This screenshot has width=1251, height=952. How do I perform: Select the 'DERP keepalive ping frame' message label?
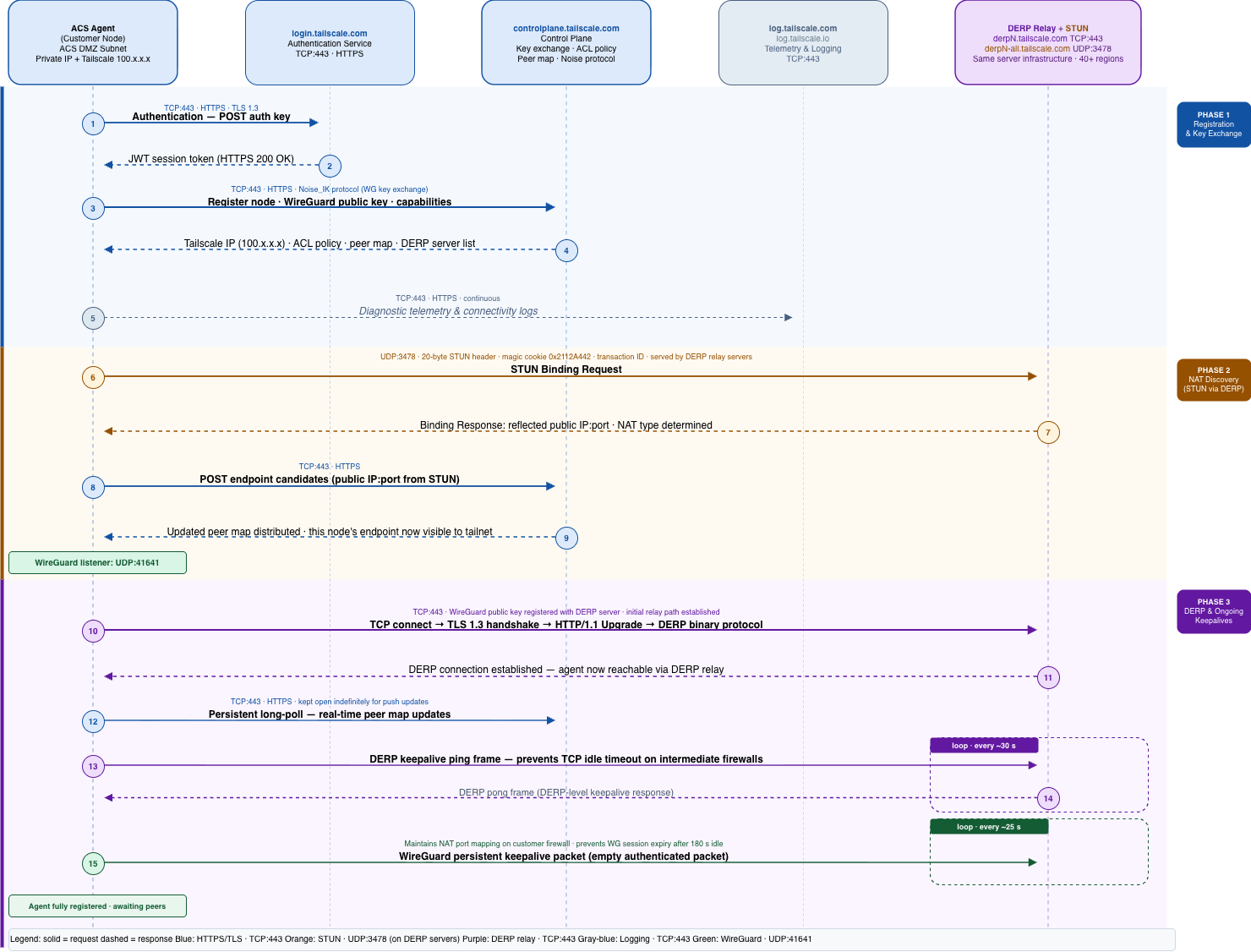pyautogui.click(x=566, y=759)
